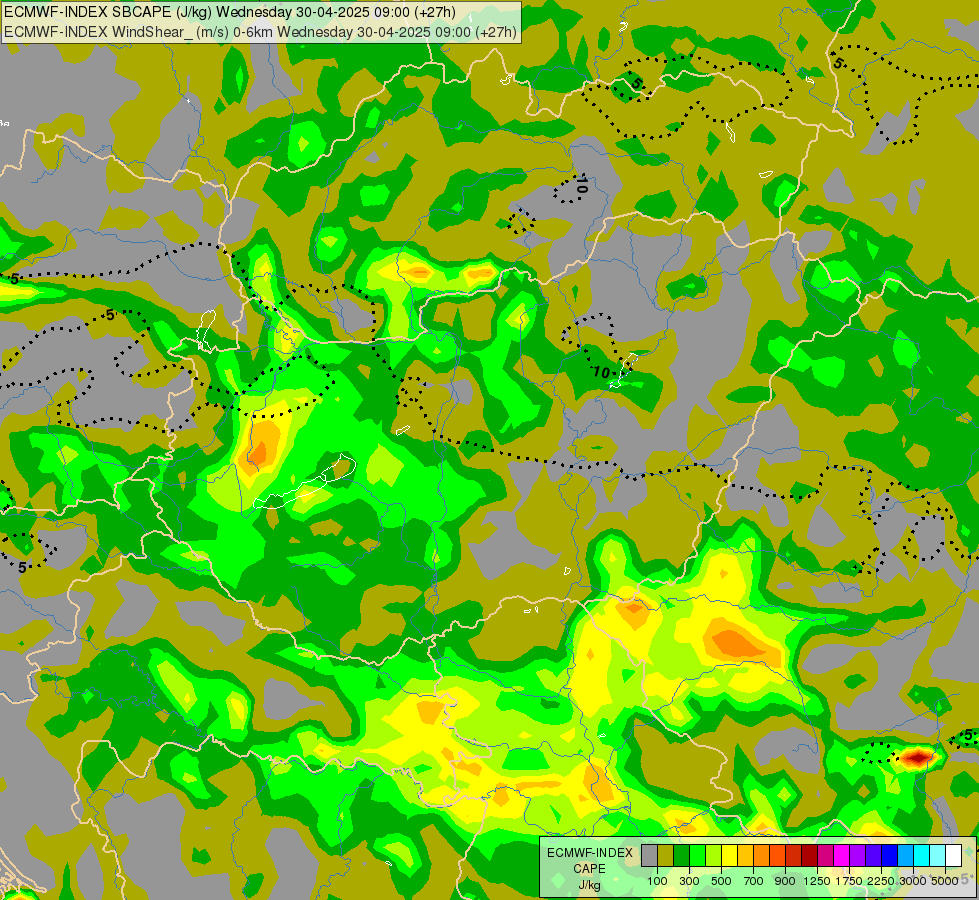Click the 3000 legend value
Screen dimensions: 979x900
(x=913, y=881)
